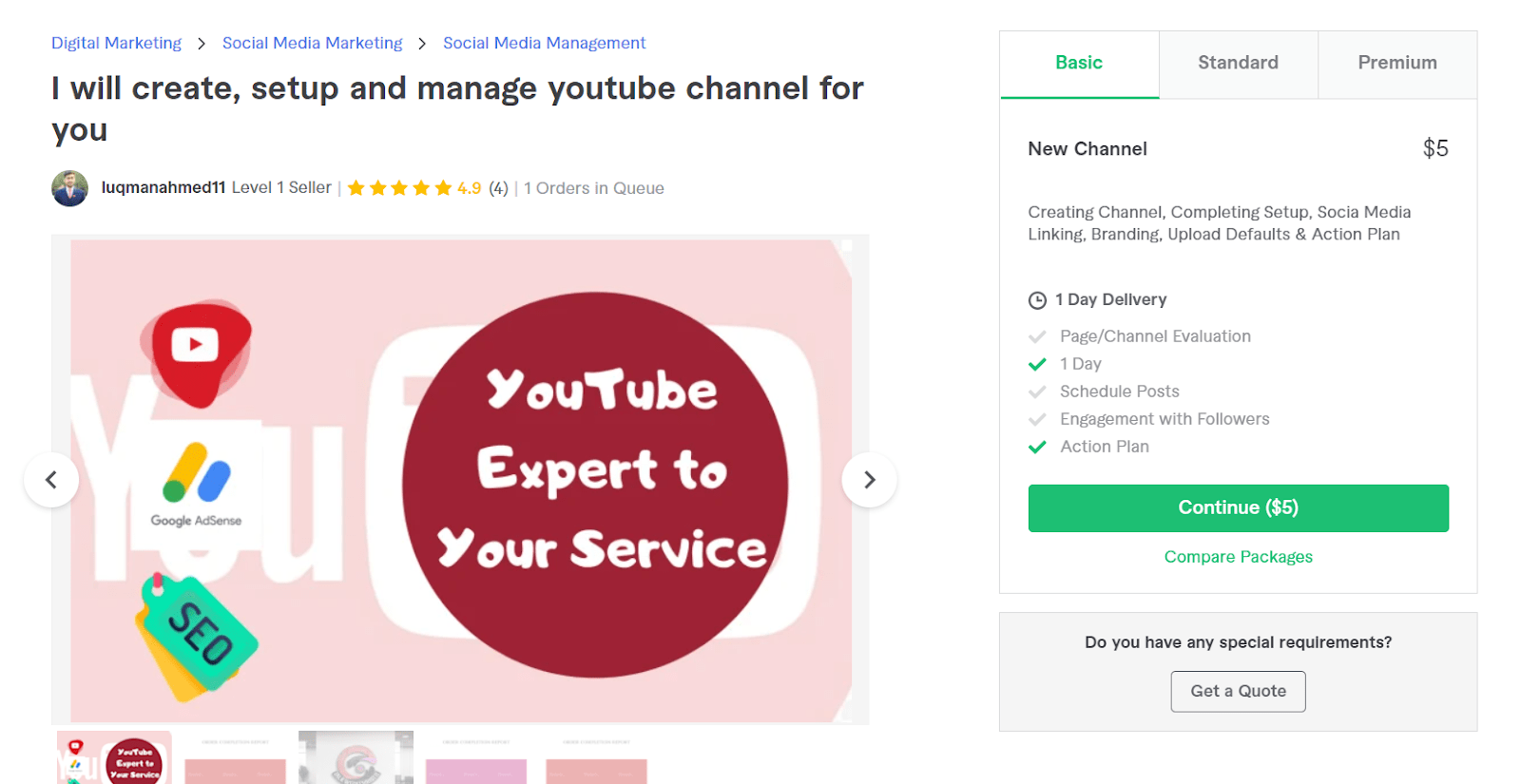Click the green checkmark next to Action Plan
This screenshot has height=784, width=1521.
click(x=1037, y=447)
